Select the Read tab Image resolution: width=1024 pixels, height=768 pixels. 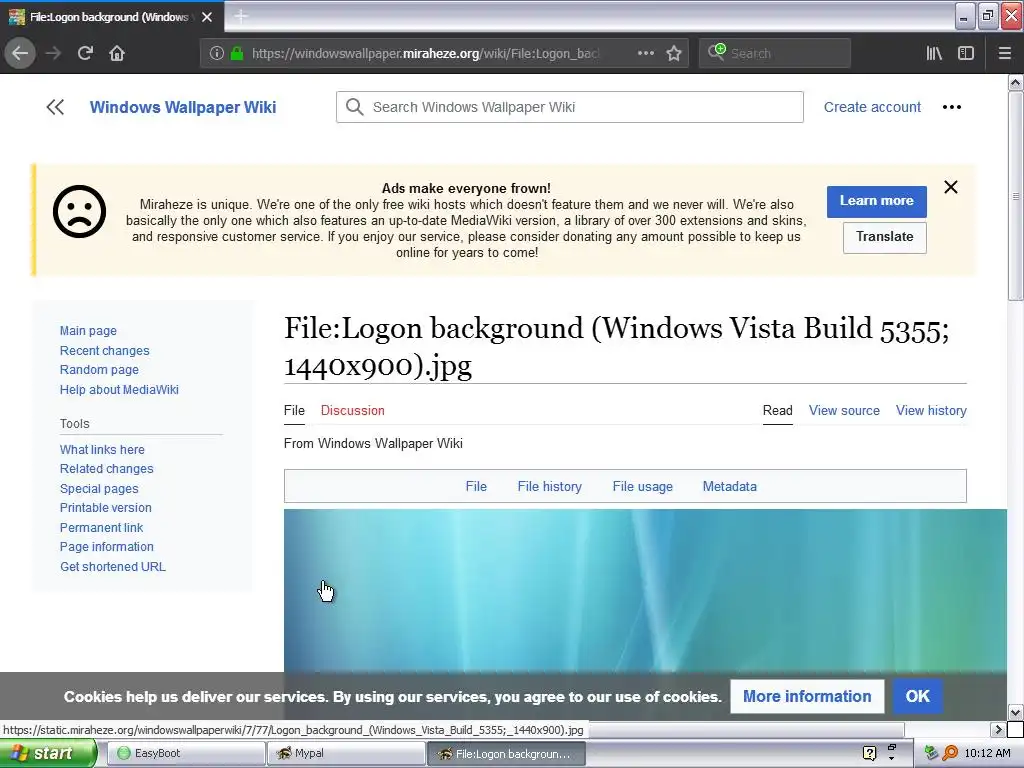[777, 411]
